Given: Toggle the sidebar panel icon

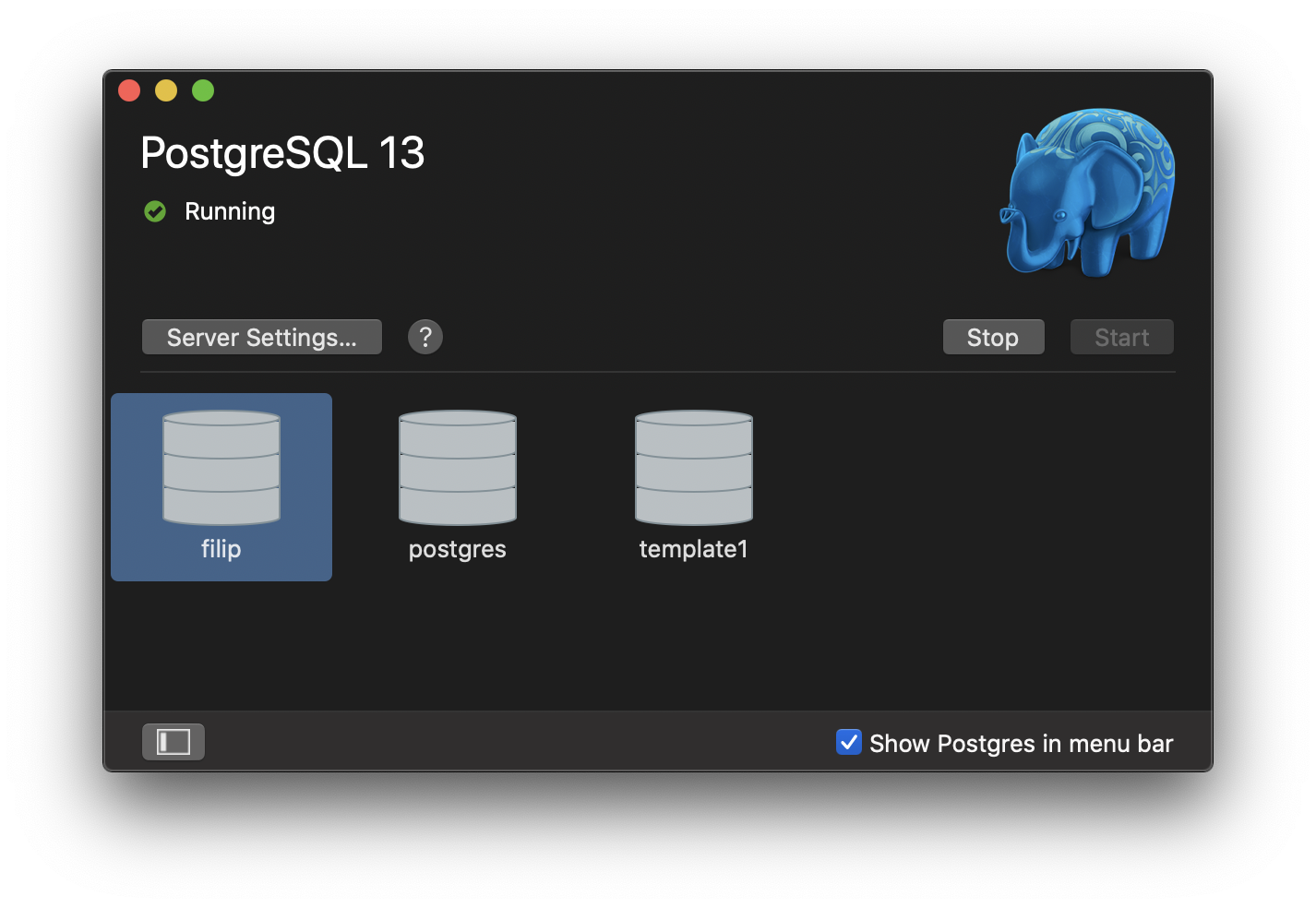Looking at the screenshot, I should pos(173,741).
